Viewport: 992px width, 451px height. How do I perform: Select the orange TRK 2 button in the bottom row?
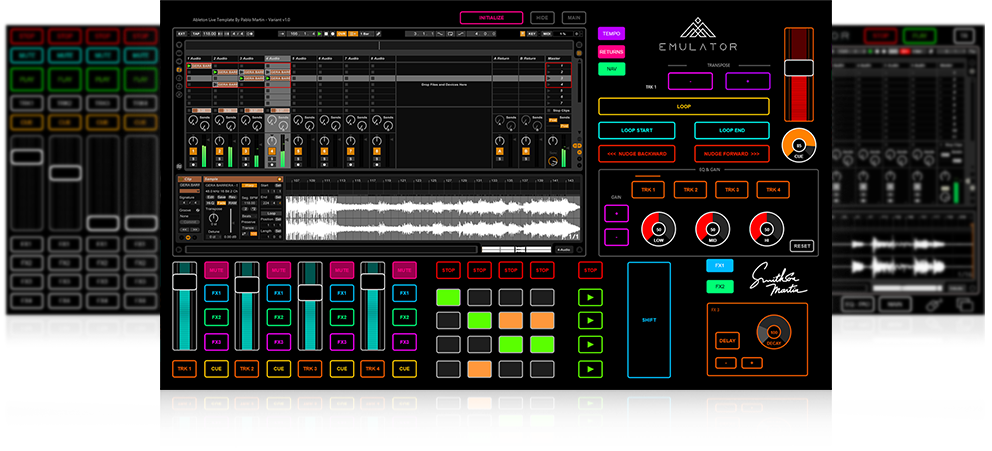247,369
